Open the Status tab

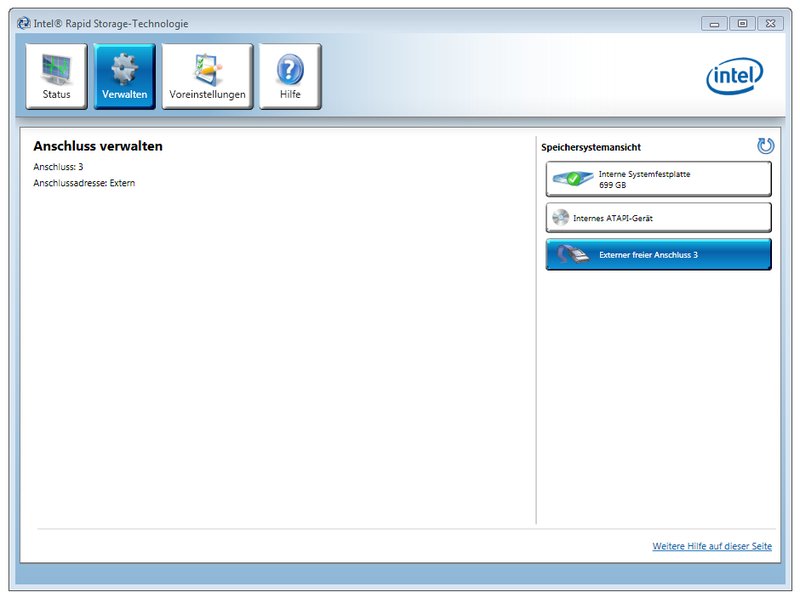[57, 77]
